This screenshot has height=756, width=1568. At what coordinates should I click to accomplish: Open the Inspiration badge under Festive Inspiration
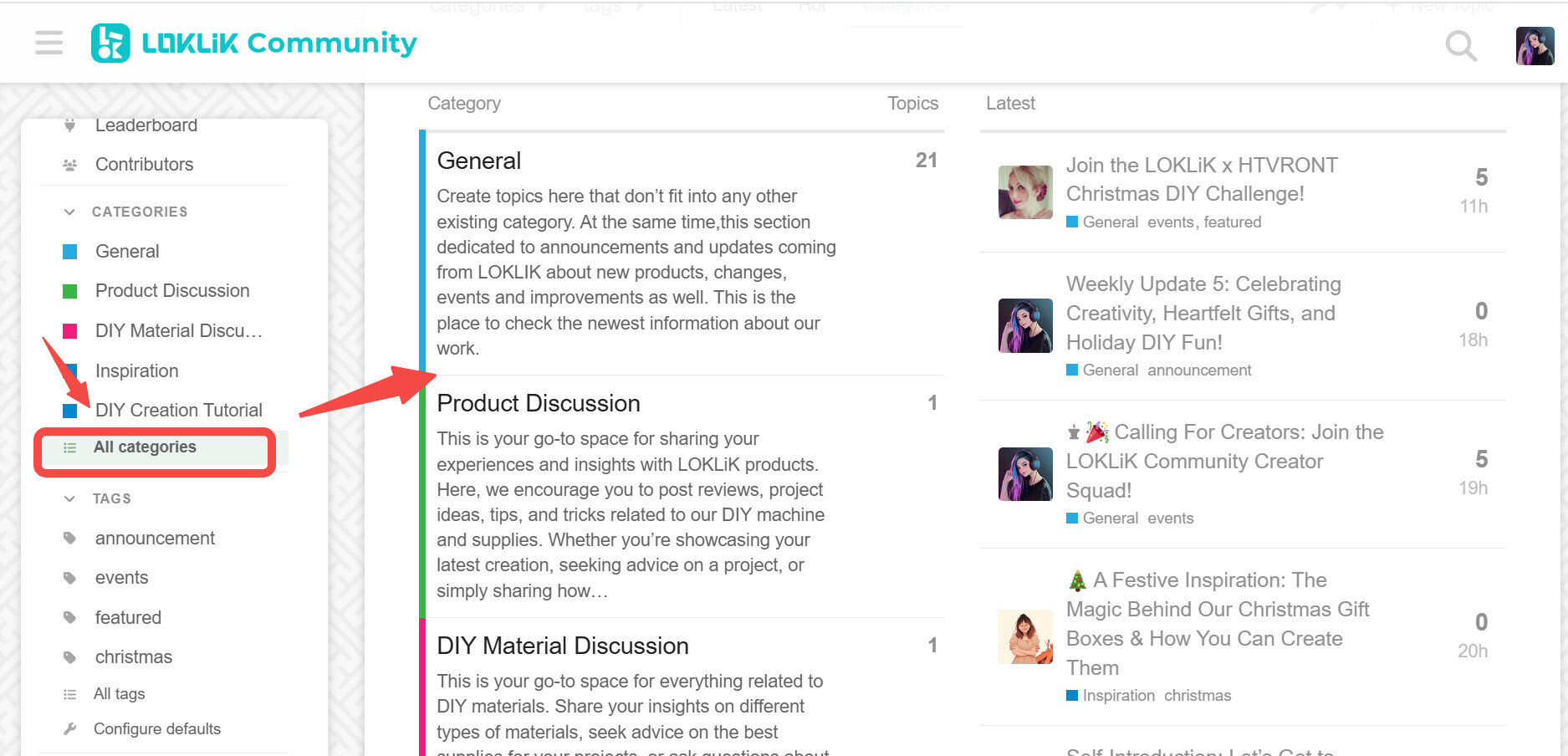point(1111,696)
